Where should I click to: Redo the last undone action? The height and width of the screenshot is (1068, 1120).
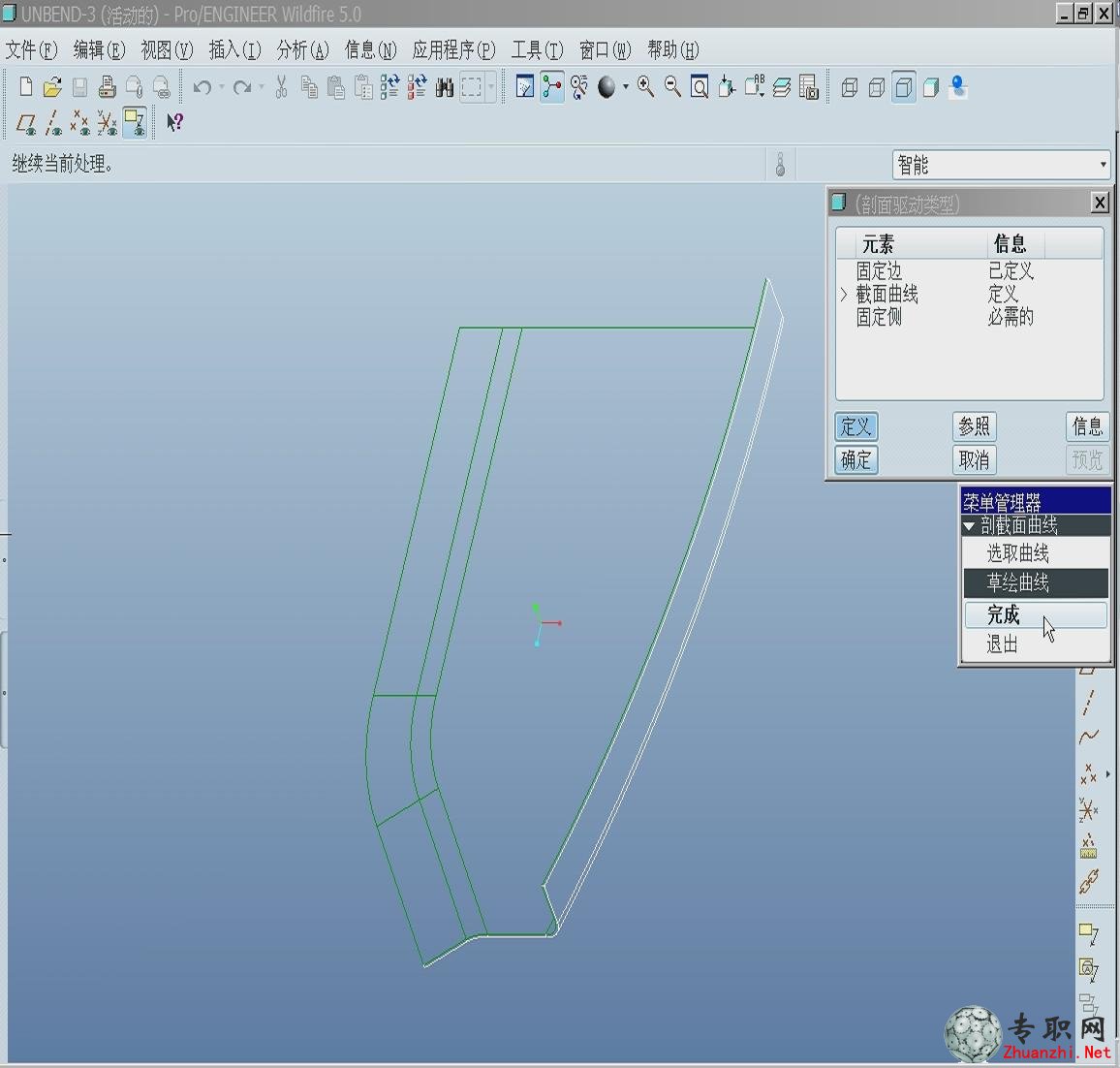(242, 87)
